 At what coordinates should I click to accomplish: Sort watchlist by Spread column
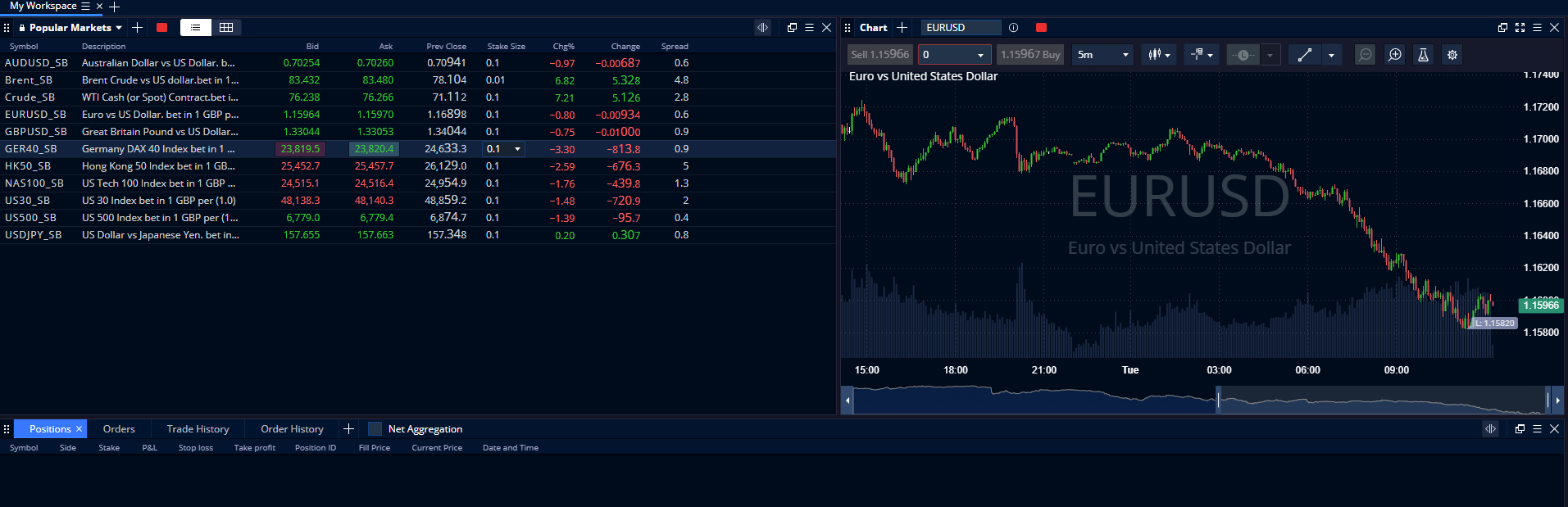click(x=675, y=47)
